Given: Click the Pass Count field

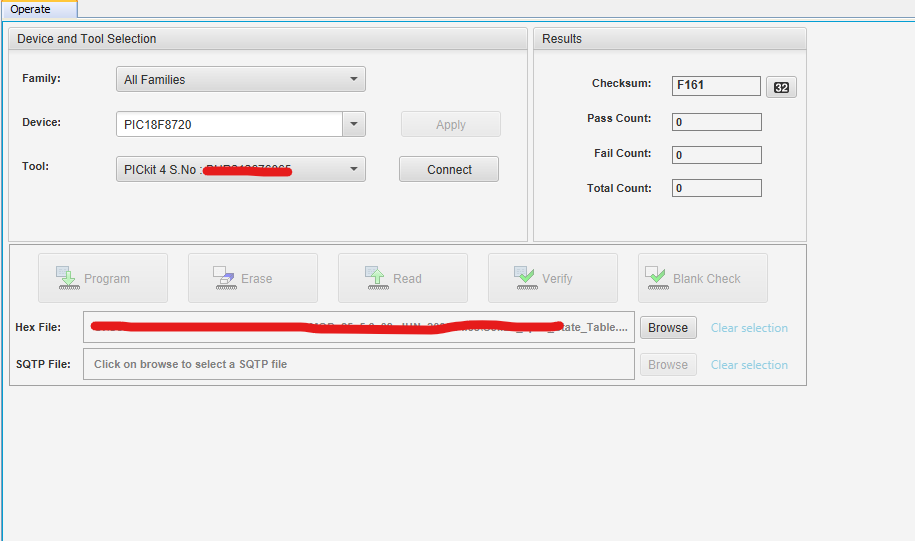Looking at the screenshot, I should 716,122.
